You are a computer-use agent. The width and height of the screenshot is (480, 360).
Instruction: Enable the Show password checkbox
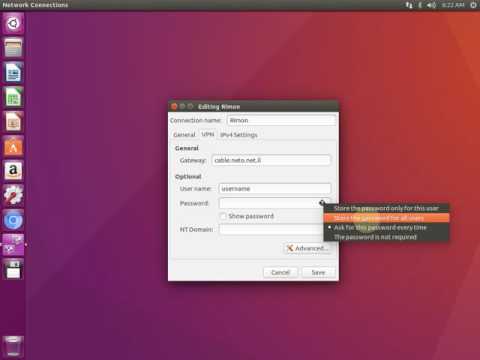coord(223,216)
